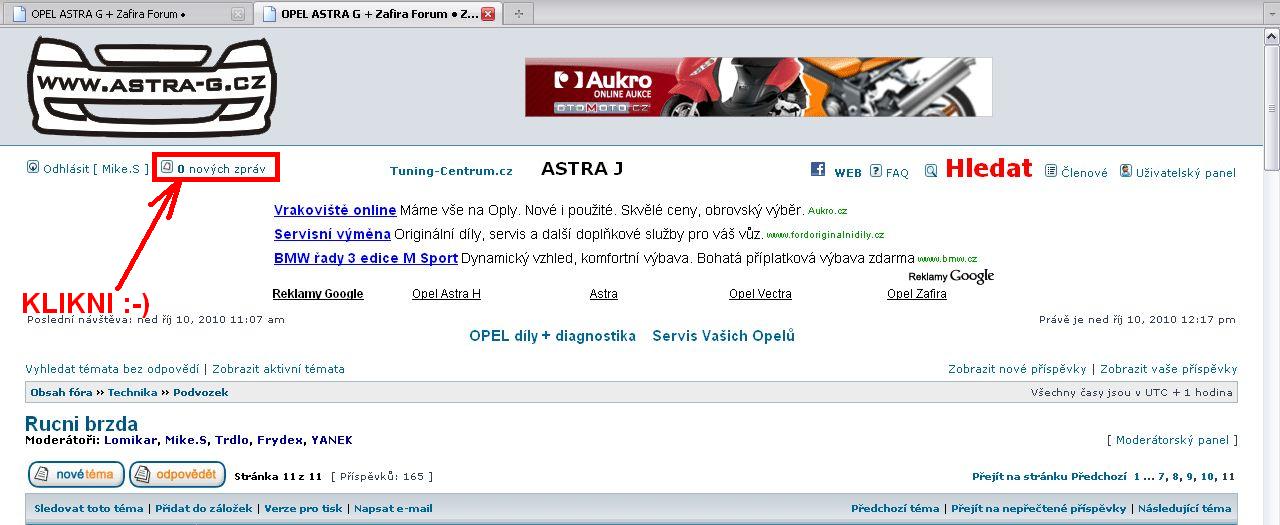Click the magnifier icon beside Hledat
Image resolution: width=1280 pixels, height=525 pixels.
pyautogui.click(x=931, y=171)
